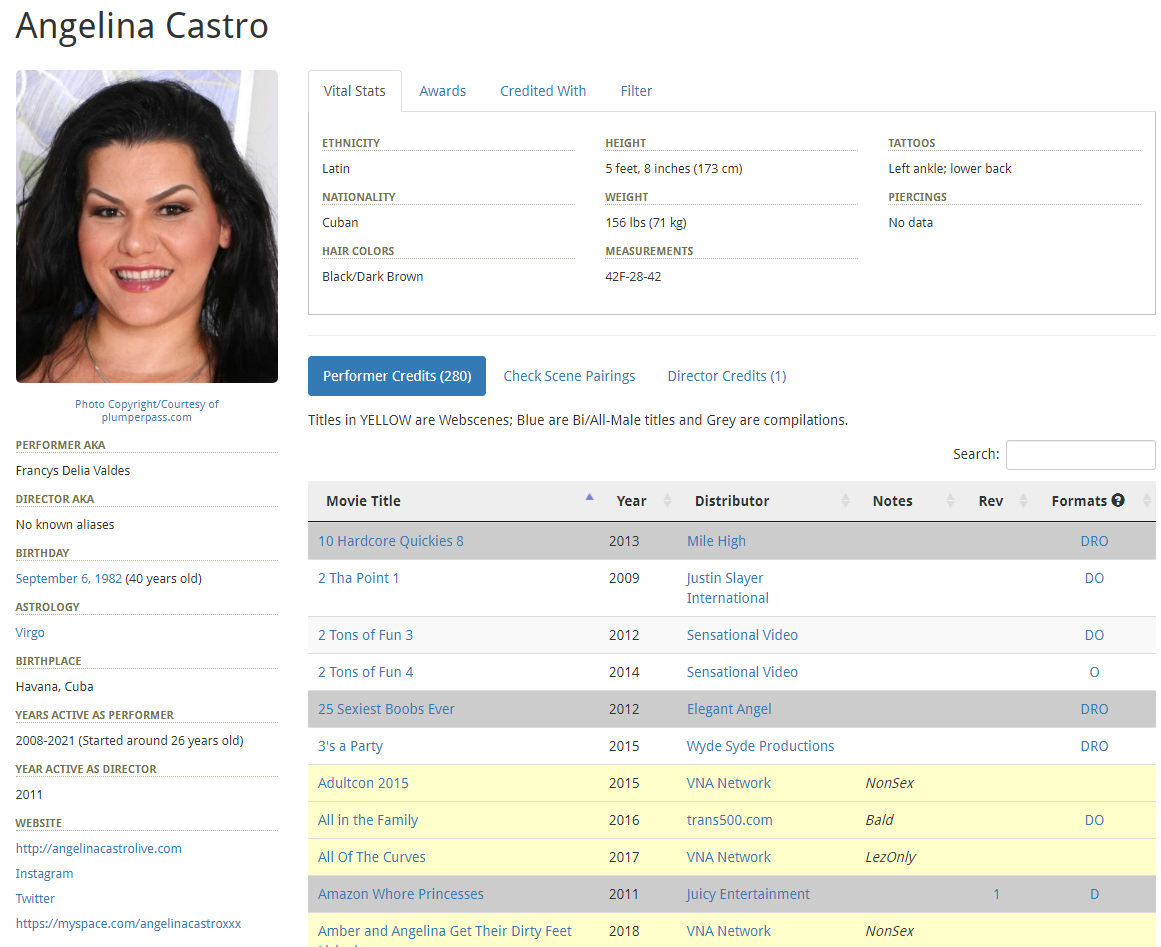Screen dimensions: 1161x947
Task: Click the measurements value 42F-28-42
Action: (633, 277)
